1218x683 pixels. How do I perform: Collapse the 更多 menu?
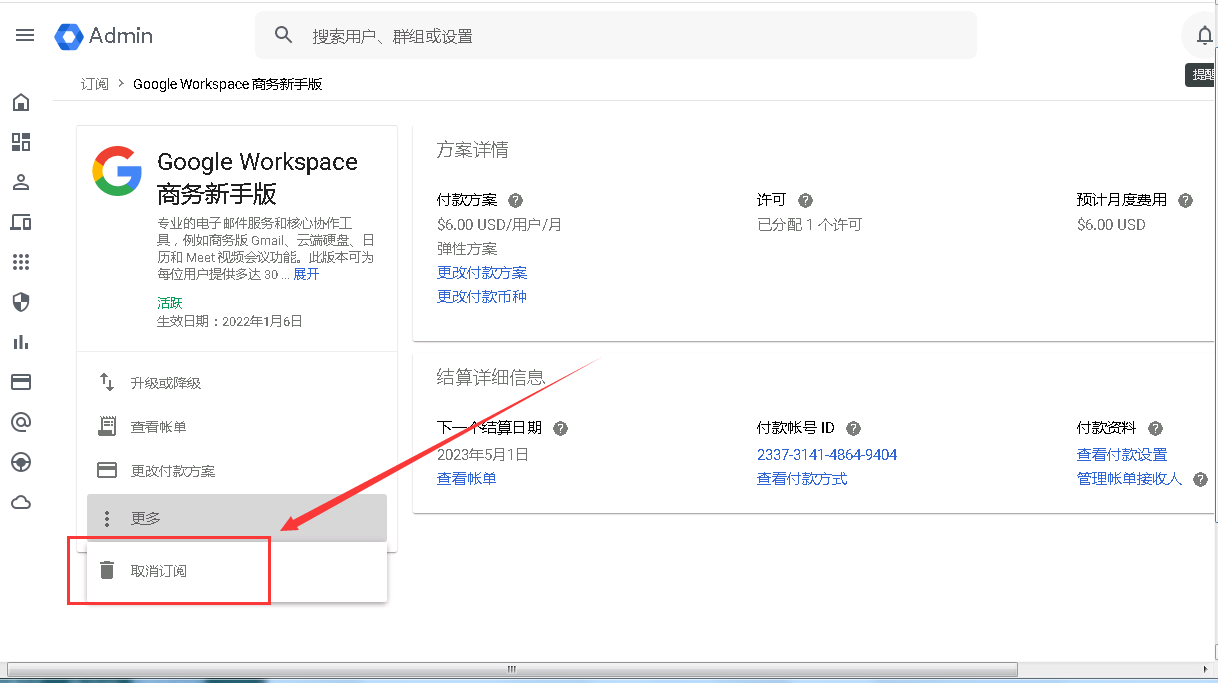[x=236, y=518]
